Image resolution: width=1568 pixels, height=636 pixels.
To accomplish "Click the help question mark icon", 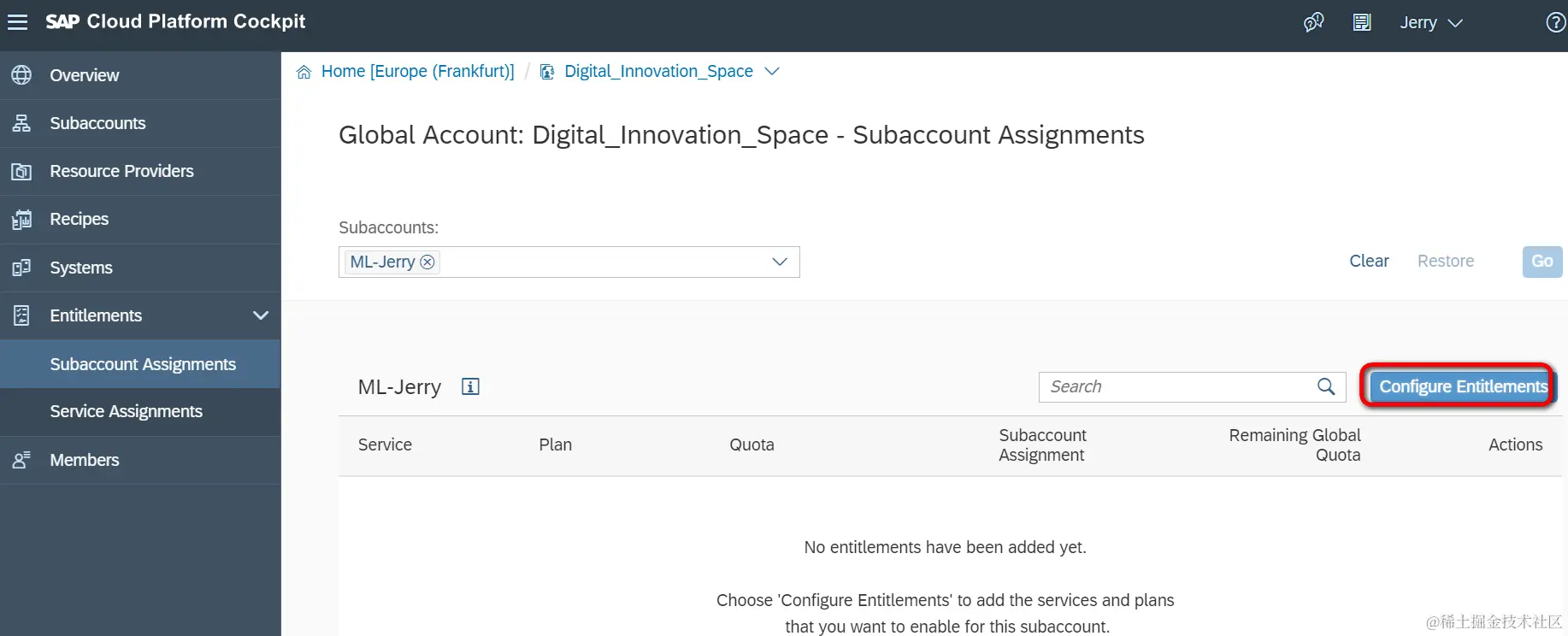I will 1556,22.
